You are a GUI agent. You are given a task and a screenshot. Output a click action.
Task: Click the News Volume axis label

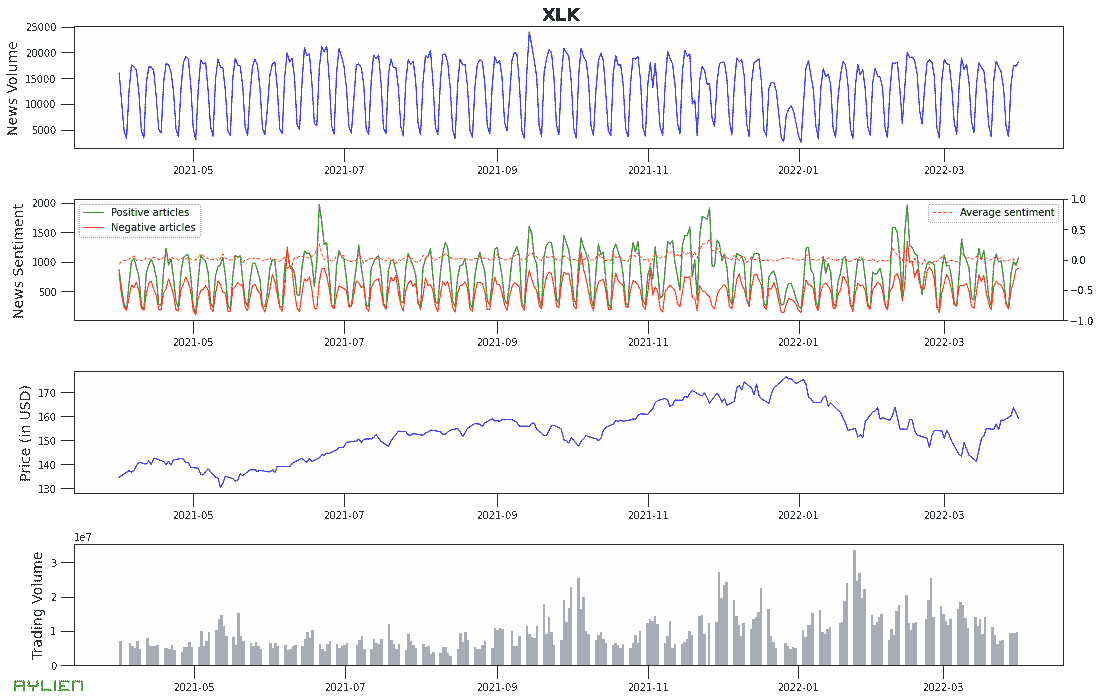(x=13, y=88)
